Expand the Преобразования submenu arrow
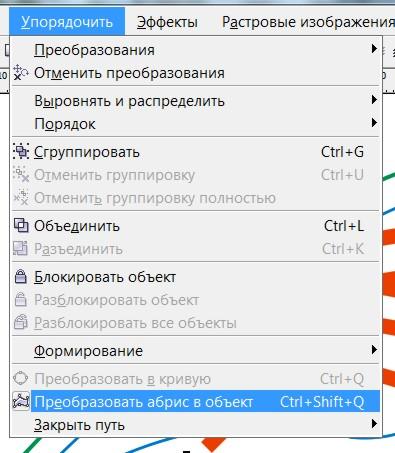Viewport: 395px width, 453px height. click(374, 49)
